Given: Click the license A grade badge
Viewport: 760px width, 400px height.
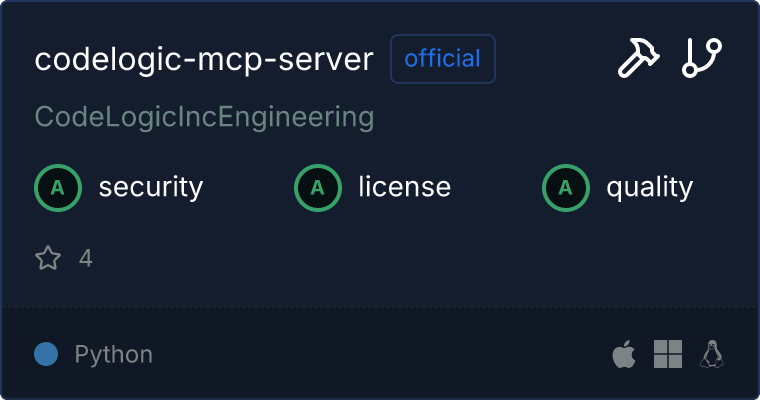Looking at the screenshot, I should (x=318, y=187).
